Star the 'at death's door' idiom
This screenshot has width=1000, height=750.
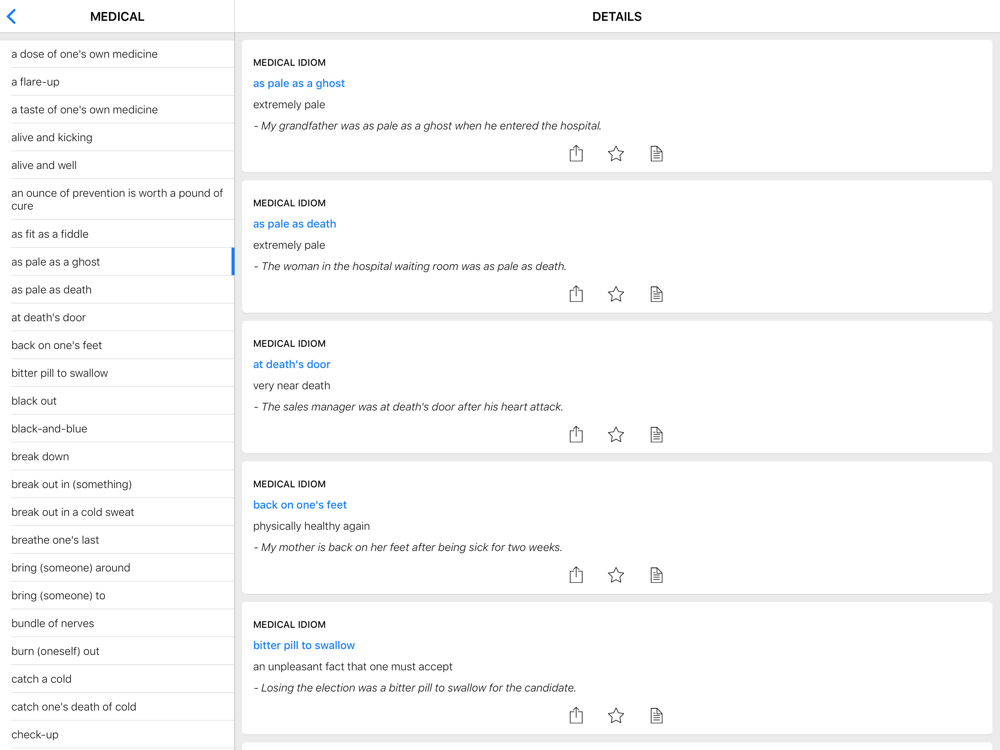click(x=616, y=434)
